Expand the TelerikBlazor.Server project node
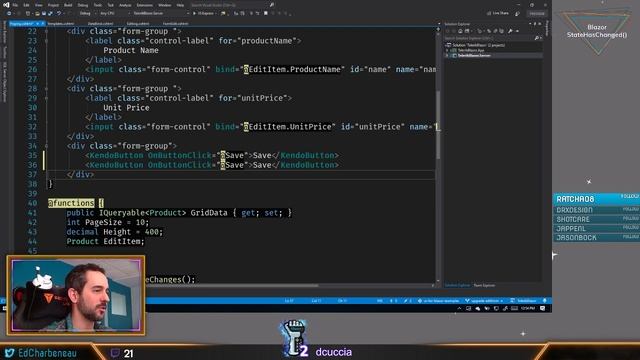This screenshot has width=640, height=360. pos(447,55)
